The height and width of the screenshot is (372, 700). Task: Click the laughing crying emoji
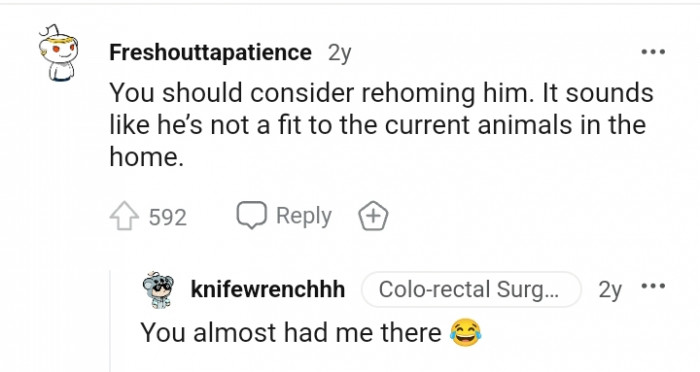[466, 333]
